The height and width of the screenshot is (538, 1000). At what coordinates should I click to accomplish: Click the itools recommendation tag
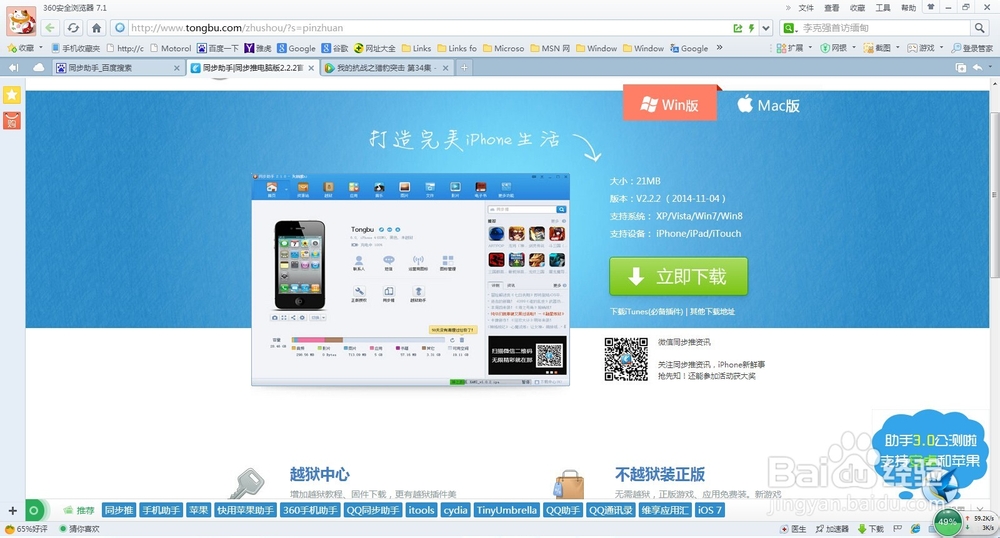pos(422,510)
